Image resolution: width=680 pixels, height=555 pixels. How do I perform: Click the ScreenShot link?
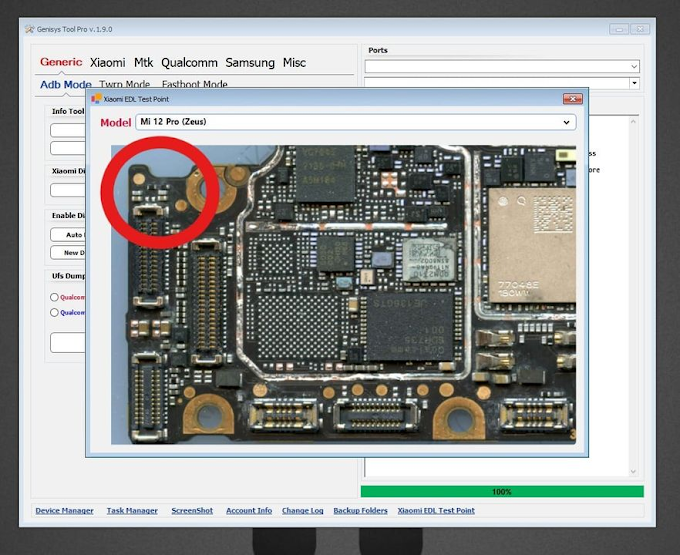[192, 511]
